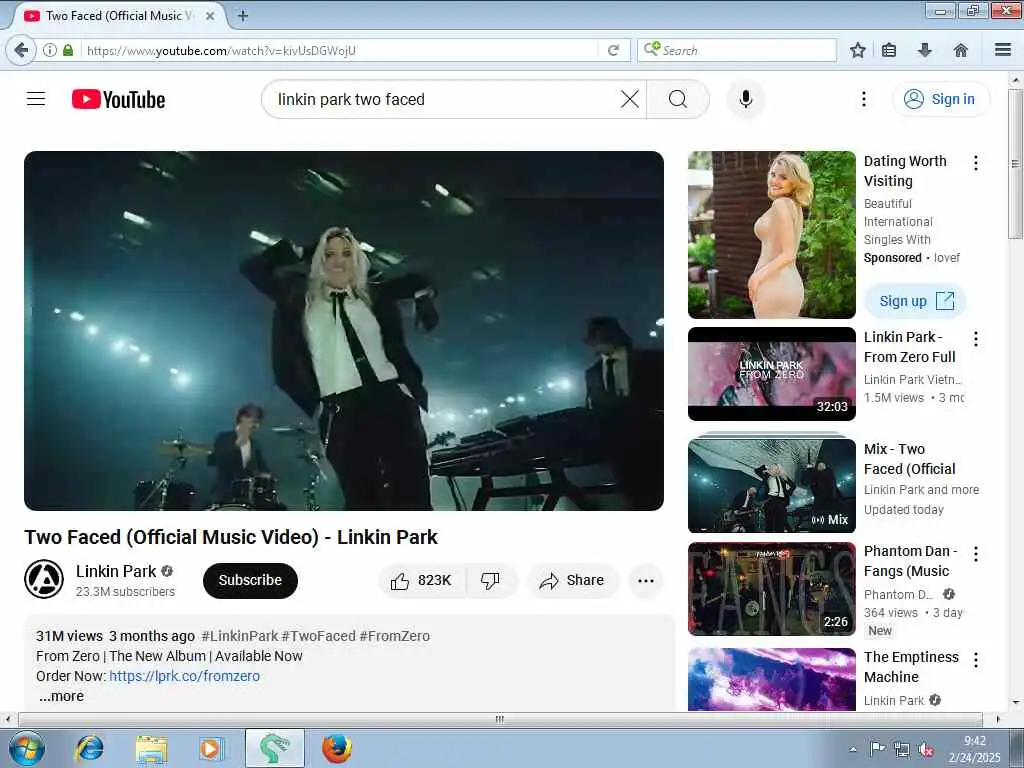Start voice search with microphone icon
1024x768 pixels.
(746, 99)
